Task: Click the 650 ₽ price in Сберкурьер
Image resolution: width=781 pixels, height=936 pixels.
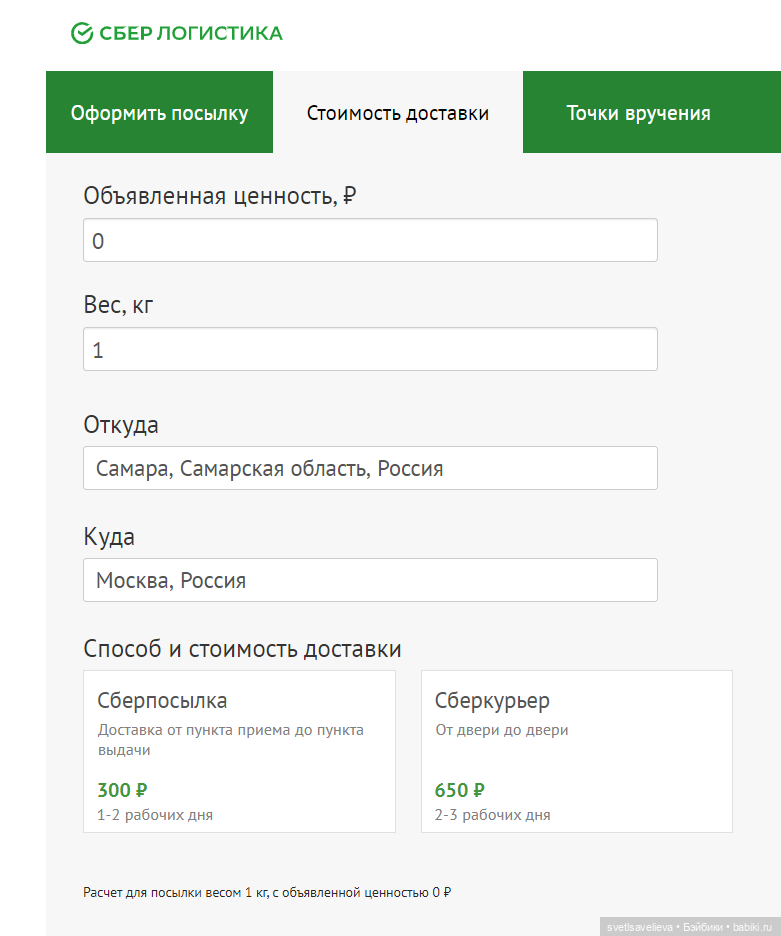Action: point(460,790)
